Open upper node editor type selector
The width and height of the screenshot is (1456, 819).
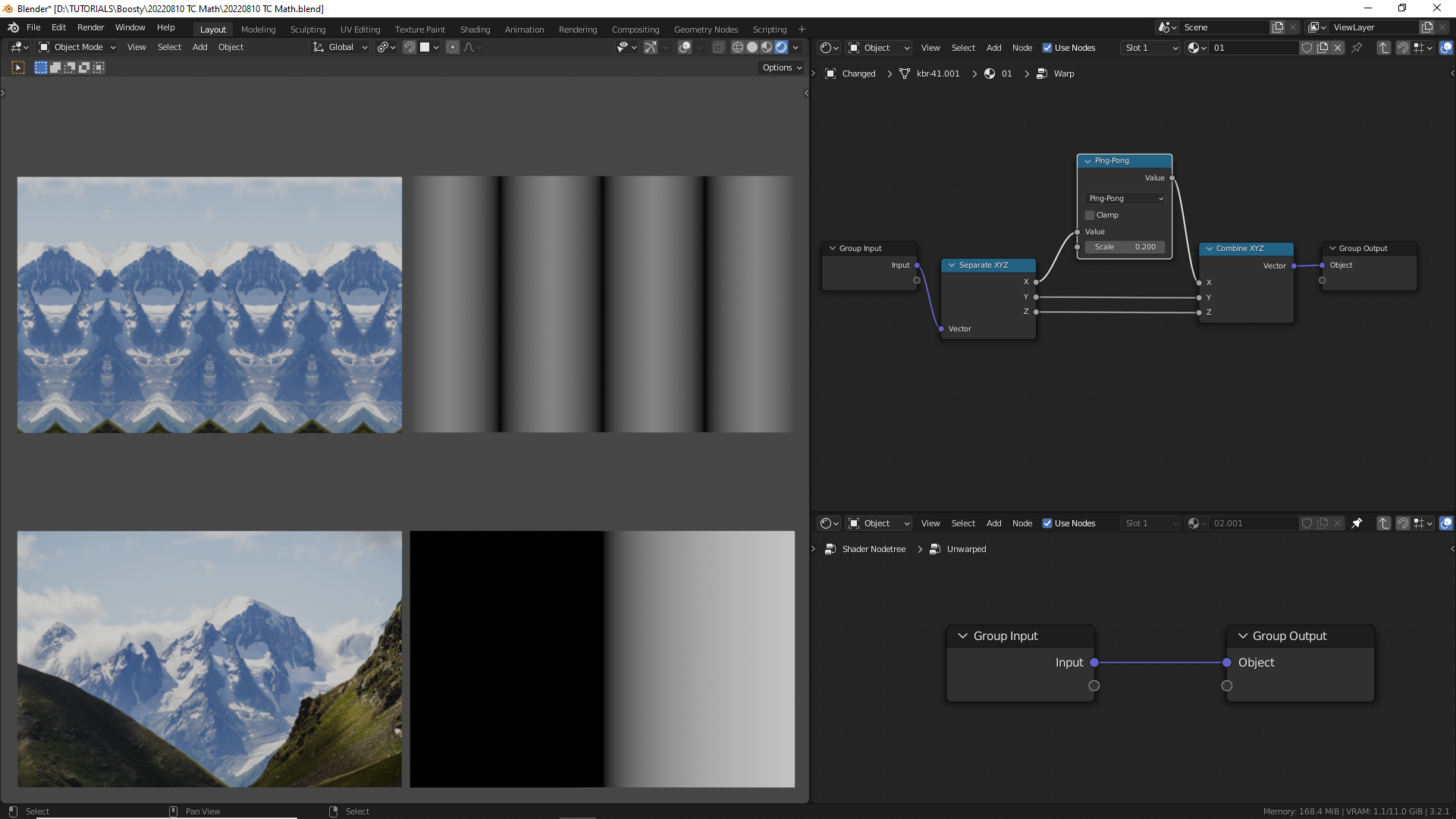830,48
